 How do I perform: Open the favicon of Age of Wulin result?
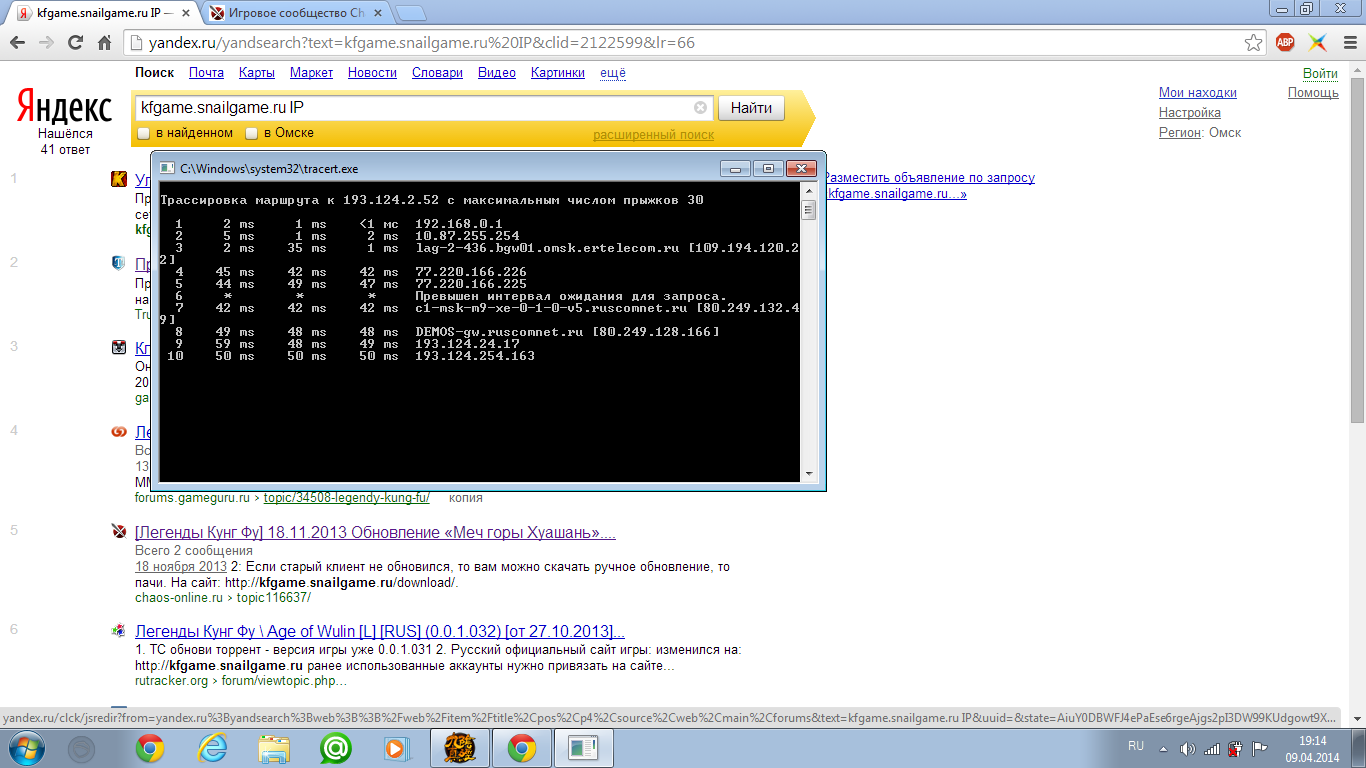118,631
